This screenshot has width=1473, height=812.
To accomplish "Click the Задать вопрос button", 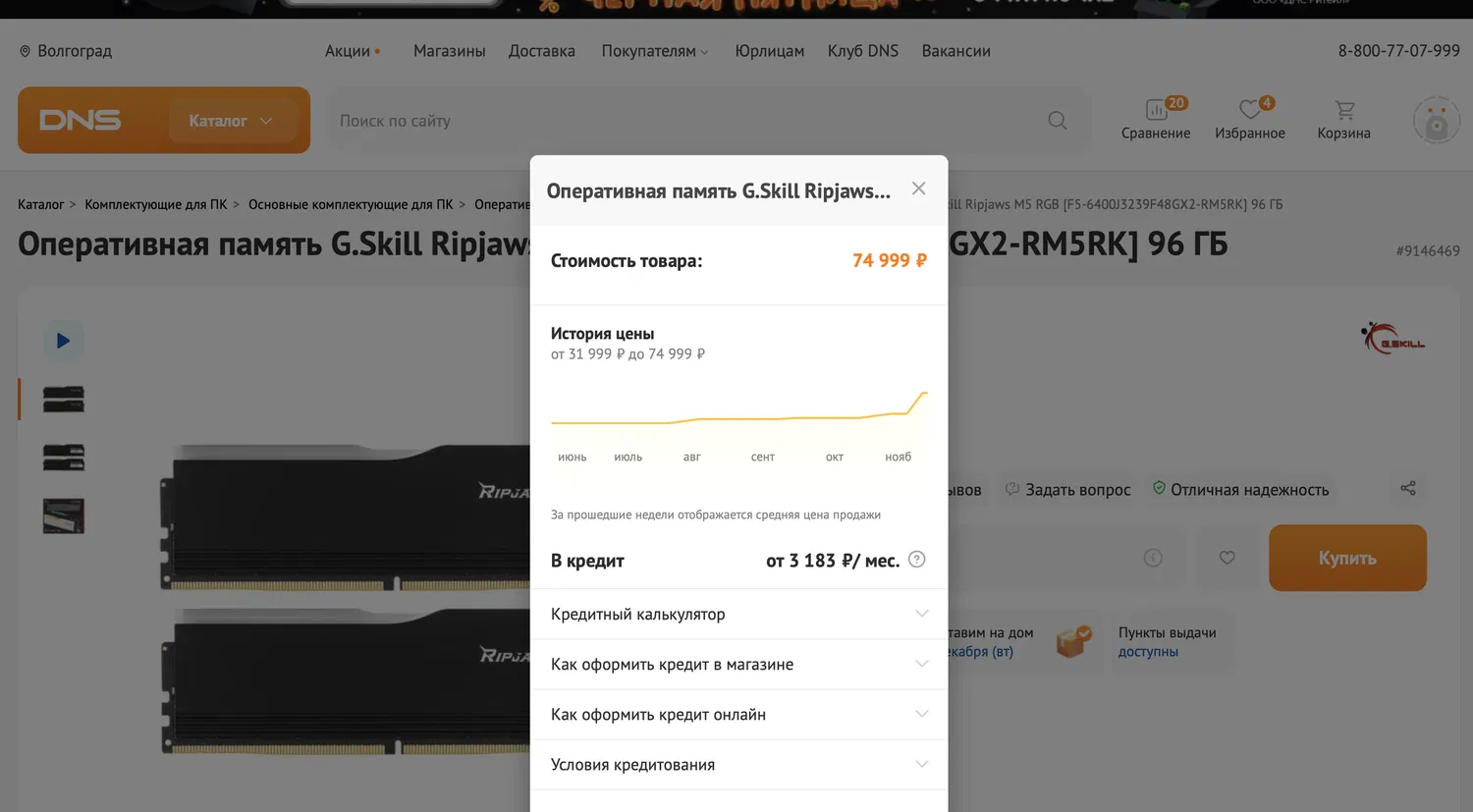I will 1067,489.
